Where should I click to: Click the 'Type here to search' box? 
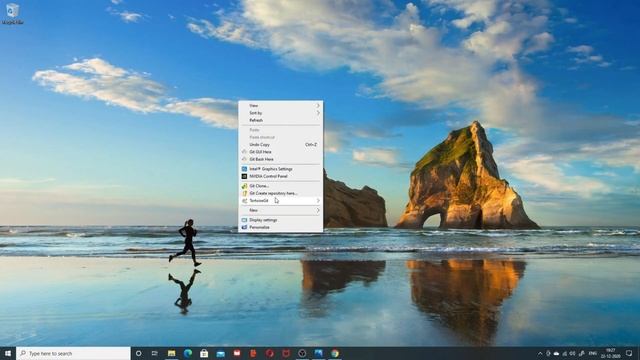coord(73,353)
